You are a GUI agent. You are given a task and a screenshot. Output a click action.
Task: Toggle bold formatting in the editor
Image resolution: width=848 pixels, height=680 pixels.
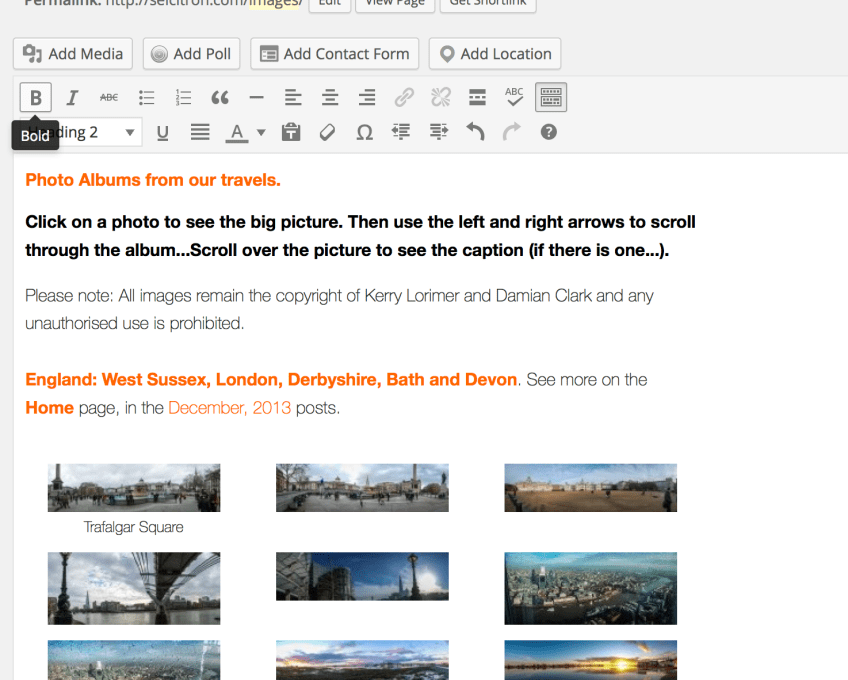click(x=36, y=98)
